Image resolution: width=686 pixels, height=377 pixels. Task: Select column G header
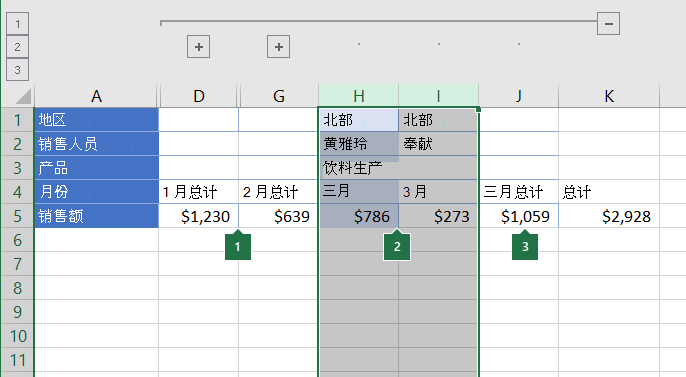tap(279, 96)
